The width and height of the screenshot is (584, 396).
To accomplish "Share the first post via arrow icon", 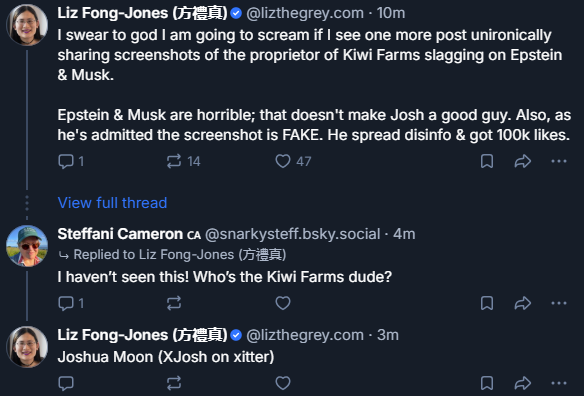I will 523,161.
